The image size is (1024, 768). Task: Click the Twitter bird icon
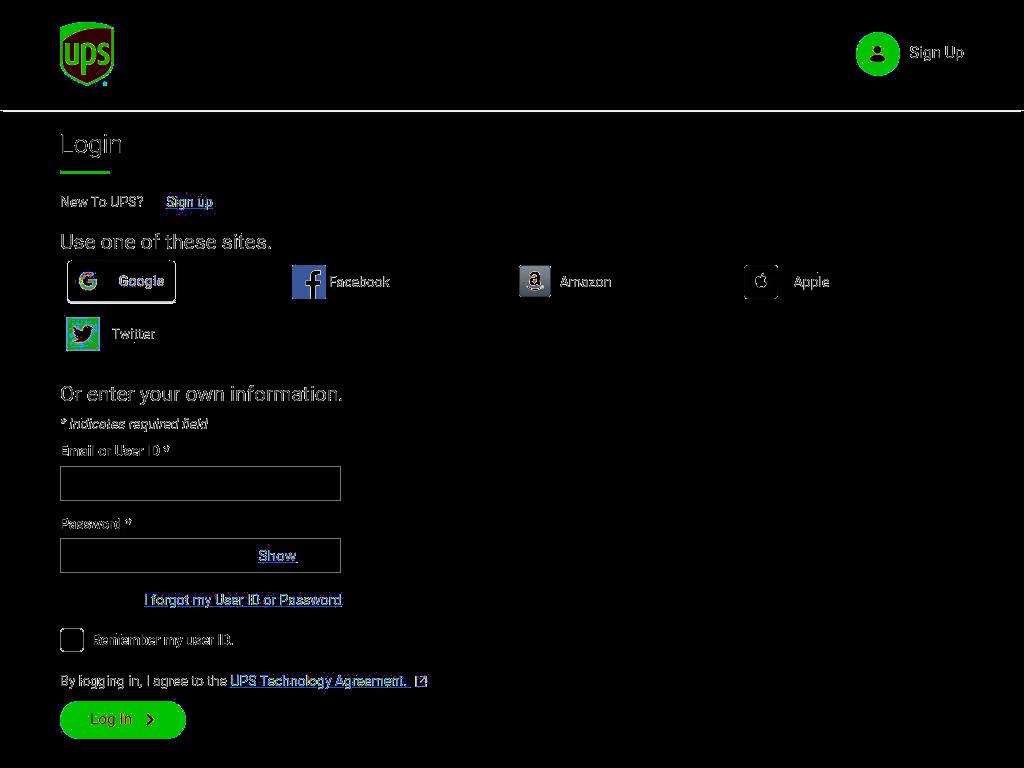[x=83, y=334]
